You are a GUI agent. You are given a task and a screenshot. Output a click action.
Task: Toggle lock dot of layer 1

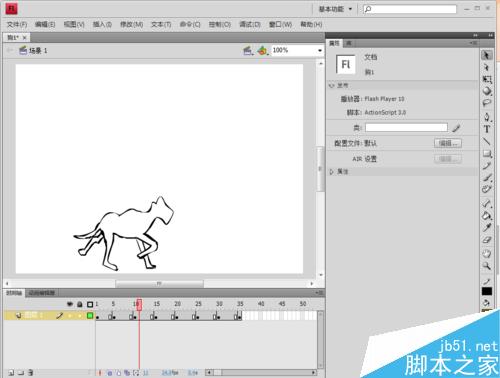click(80, 315)
